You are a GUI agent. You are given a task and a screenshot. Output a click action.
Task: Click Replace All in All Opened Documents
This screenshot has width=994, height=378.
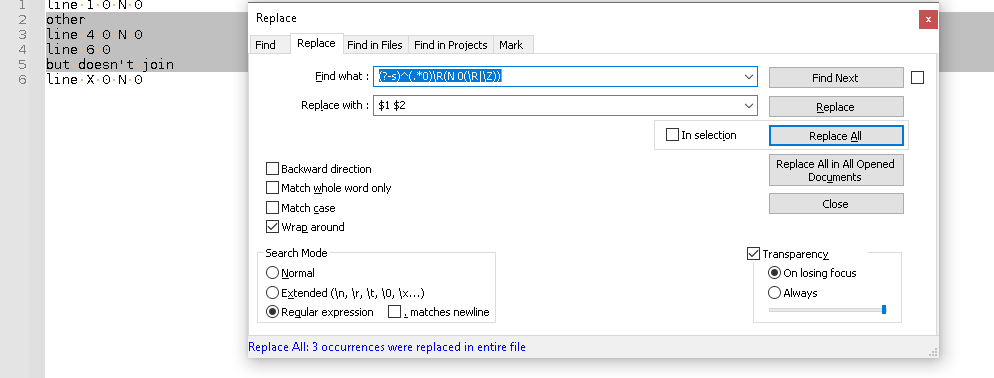836,170
